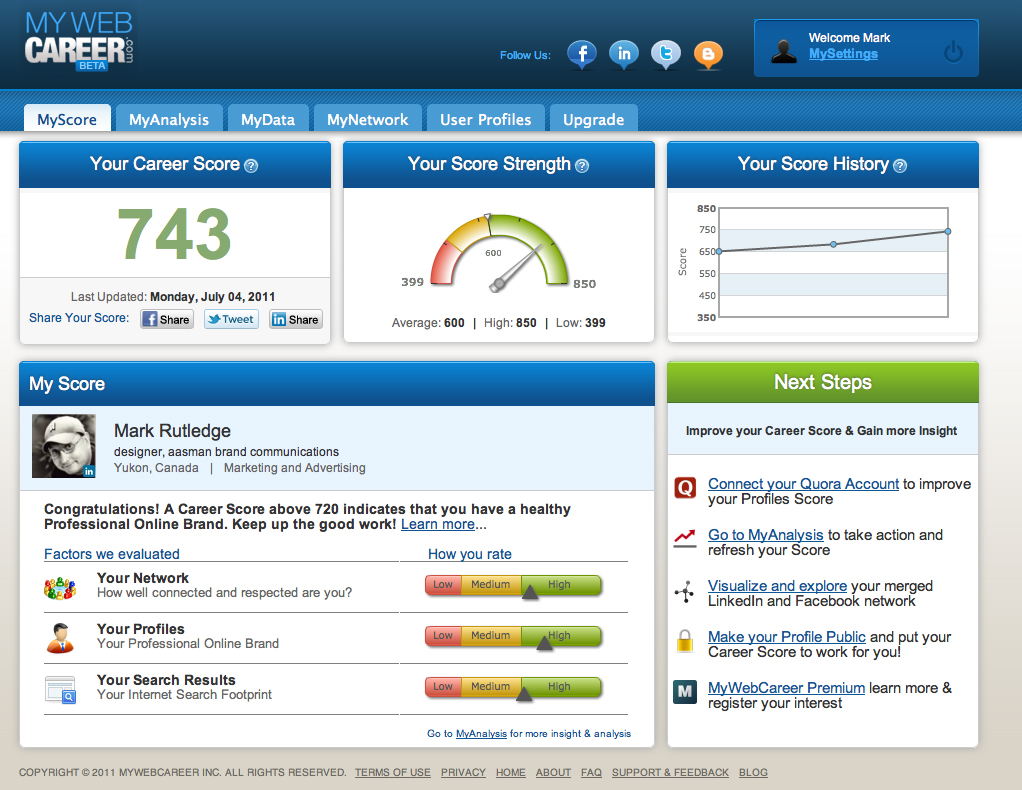Click the Go to MyAnalysis next-step link

766,534
